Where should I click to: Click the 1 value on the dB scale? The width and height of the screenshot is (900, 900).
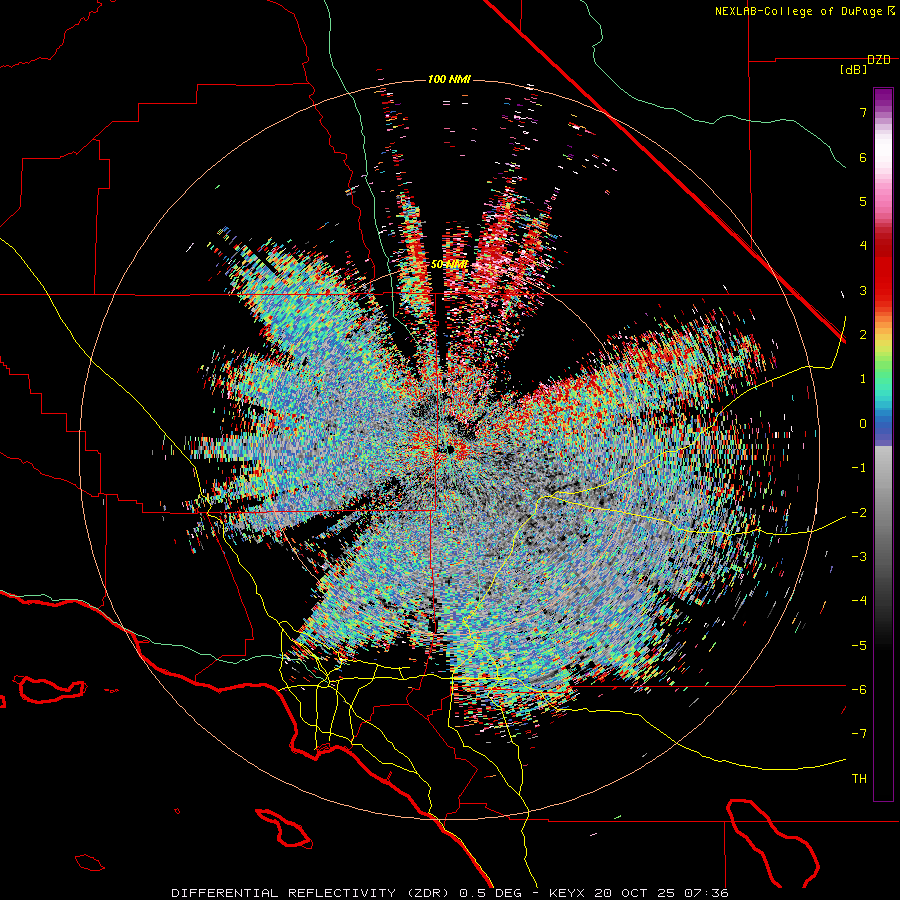[x=863, y=379]
